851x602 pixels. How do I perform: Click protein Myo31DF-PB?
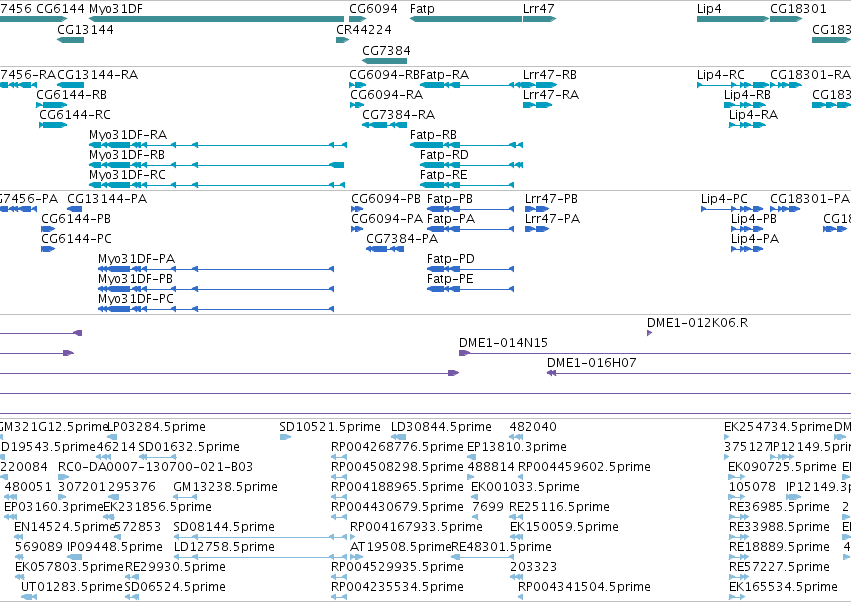[216, 289]
